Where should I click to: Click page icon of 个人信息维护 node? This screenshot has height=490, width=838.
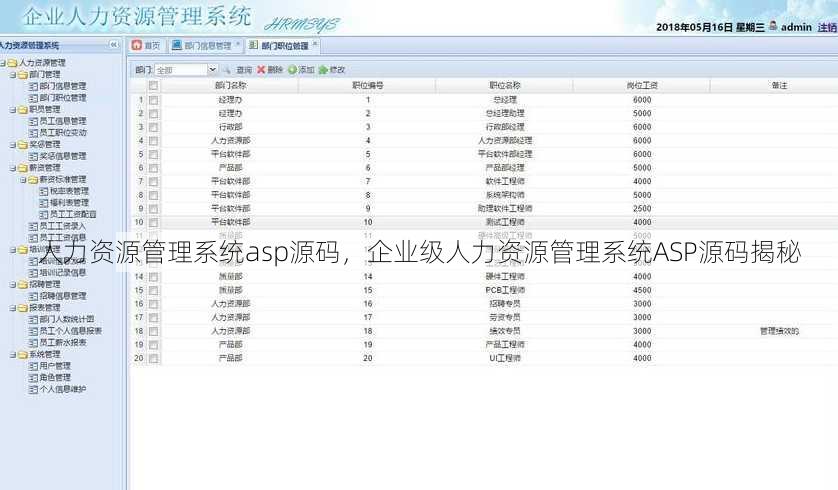(33, 390)
